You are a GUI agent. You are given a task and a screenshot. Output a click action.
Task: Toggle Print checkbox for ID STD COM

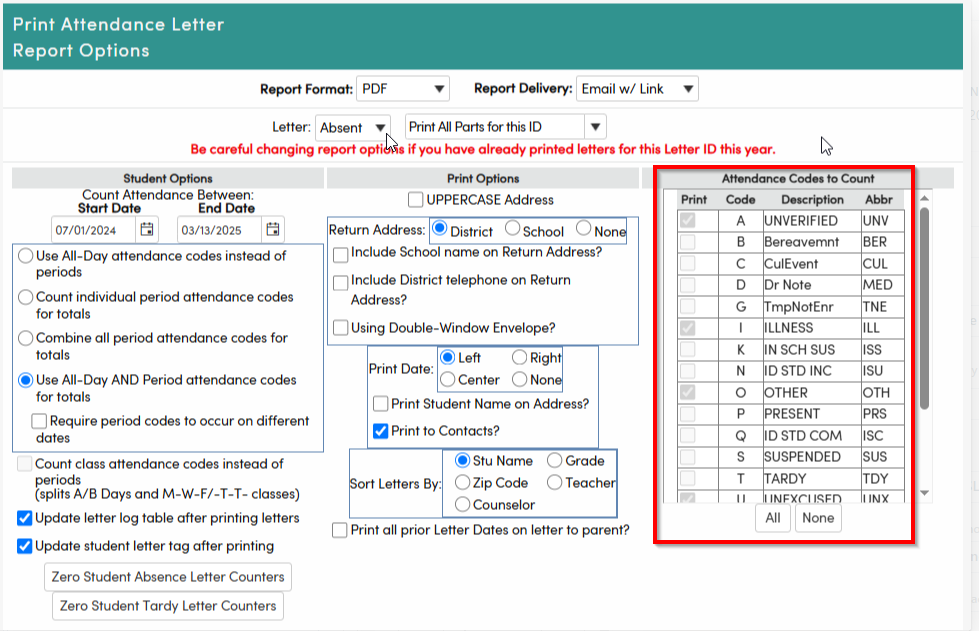(x=687, y=436)
